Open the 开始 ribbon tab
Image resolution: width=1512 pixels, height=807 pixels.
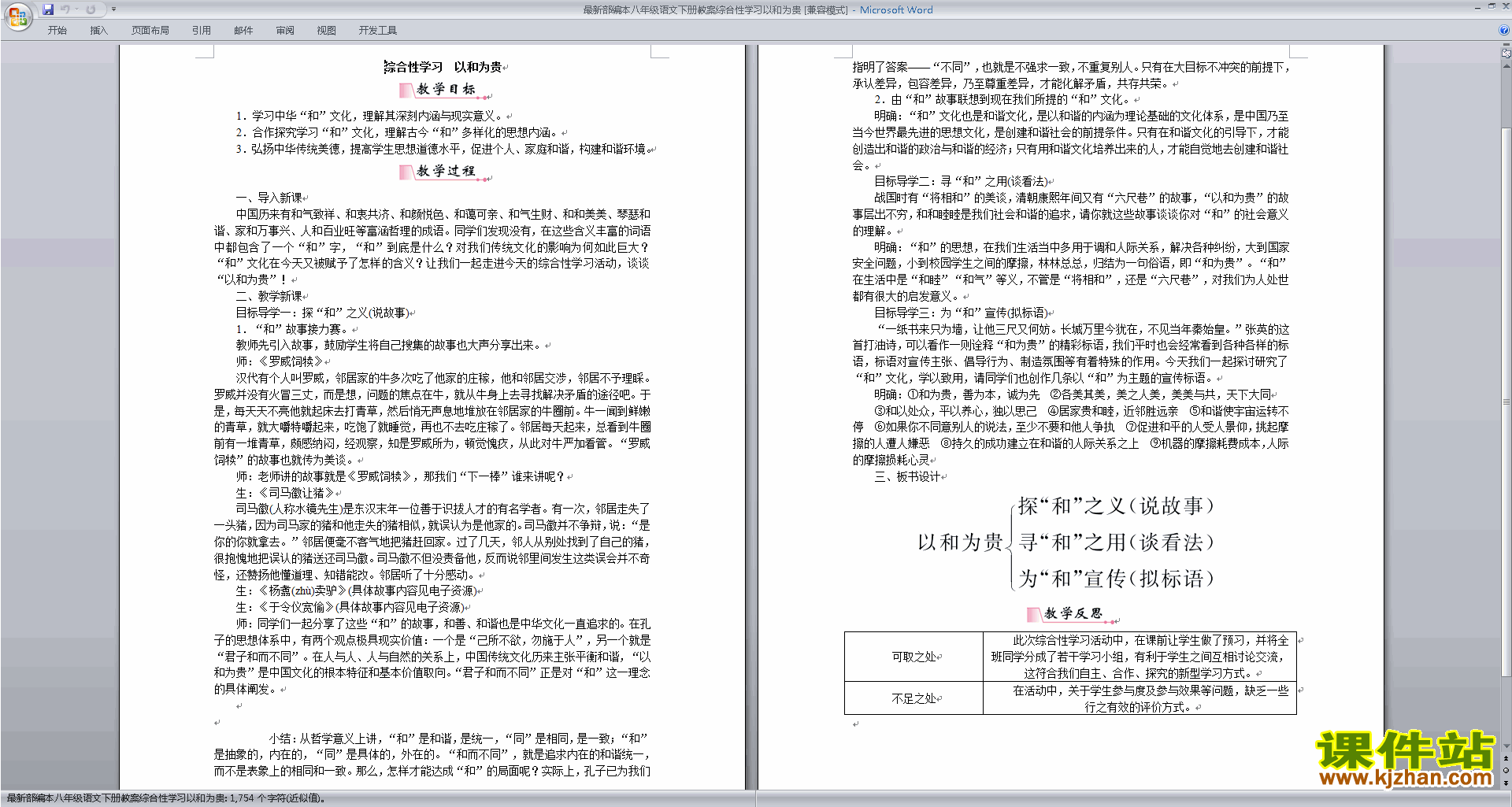point(57,30)
